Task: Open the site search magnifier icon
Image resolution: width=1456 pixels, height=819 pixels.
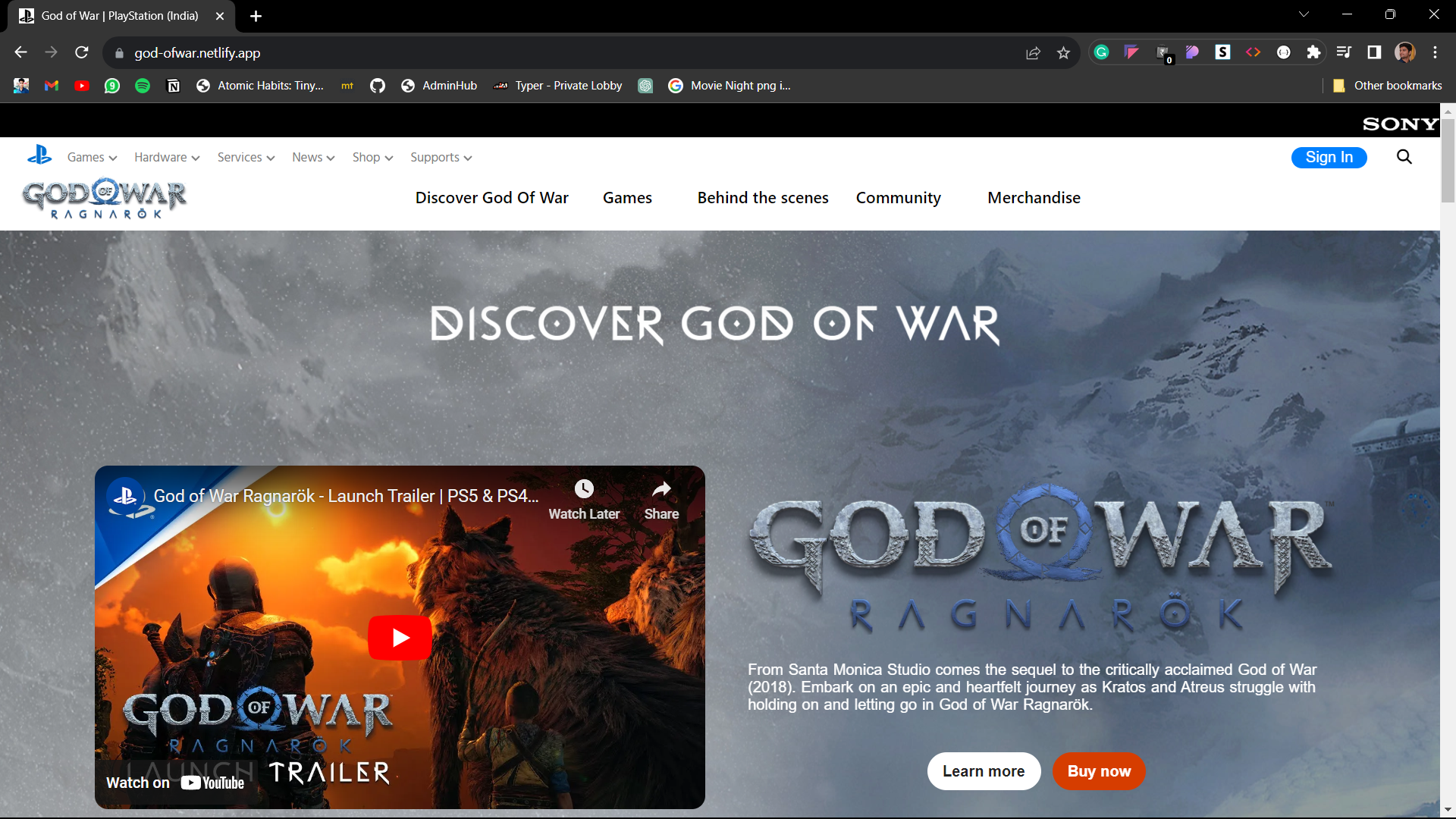Action: click(x=1404, y=157)
